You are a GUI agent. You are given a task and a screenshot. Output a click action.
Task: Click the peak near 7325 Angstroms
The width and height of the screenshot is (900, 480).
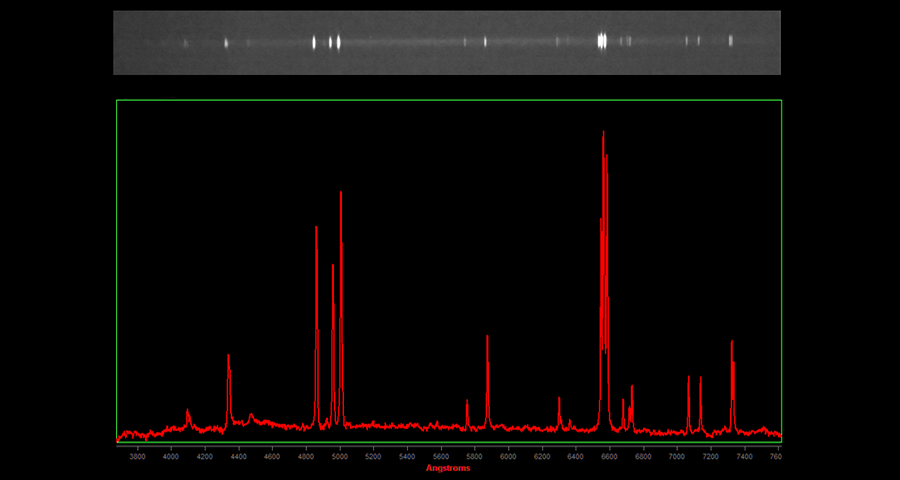[732, 343]
